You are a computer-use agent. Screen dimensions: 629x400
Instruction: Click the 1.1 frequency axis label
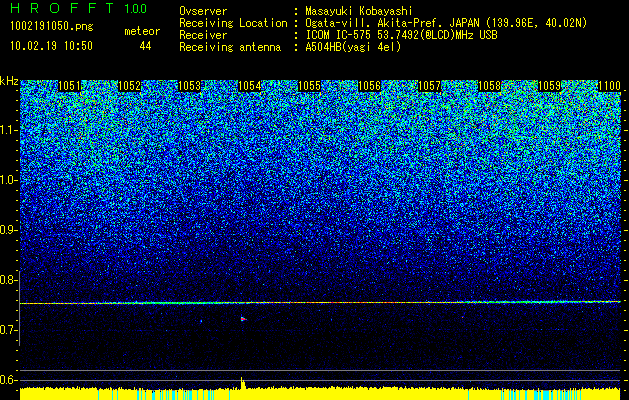click(9, 130)
